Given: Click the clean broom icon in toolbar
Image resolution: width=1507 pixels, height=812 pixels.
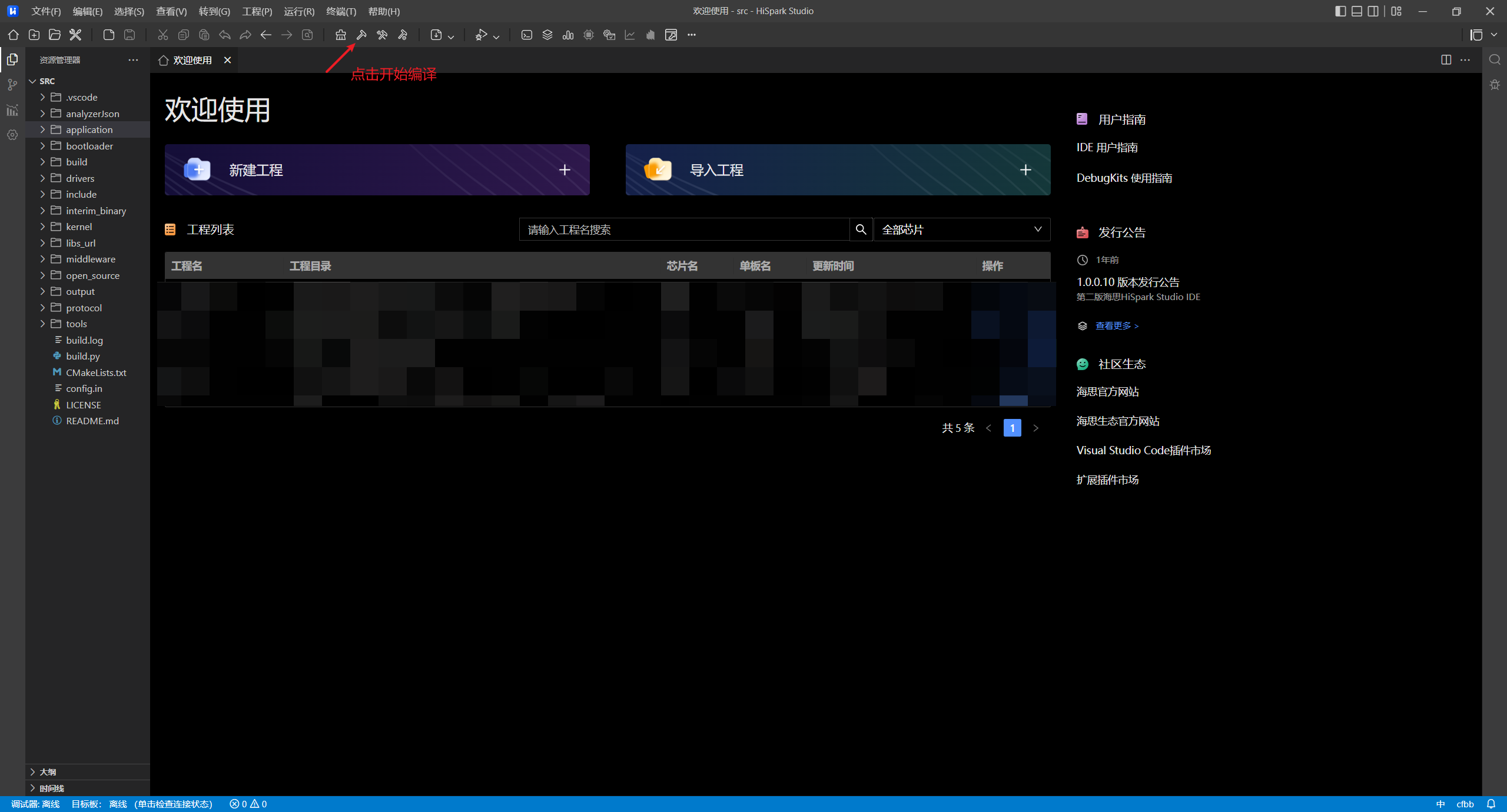Looking at the screenshot, I should tap(341, 35).
